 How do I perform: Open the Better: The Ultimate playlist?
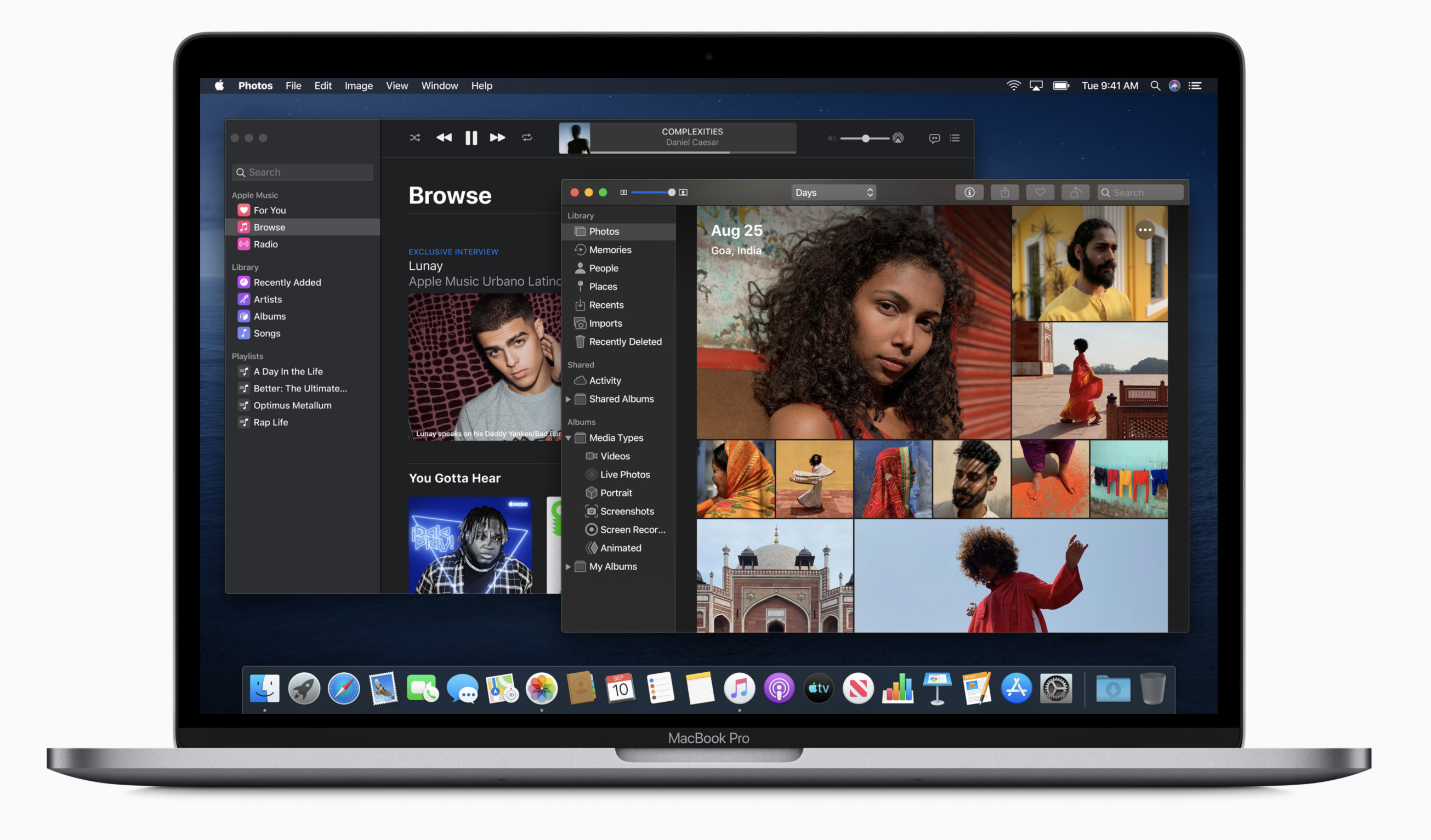click(x=303, y=389)
